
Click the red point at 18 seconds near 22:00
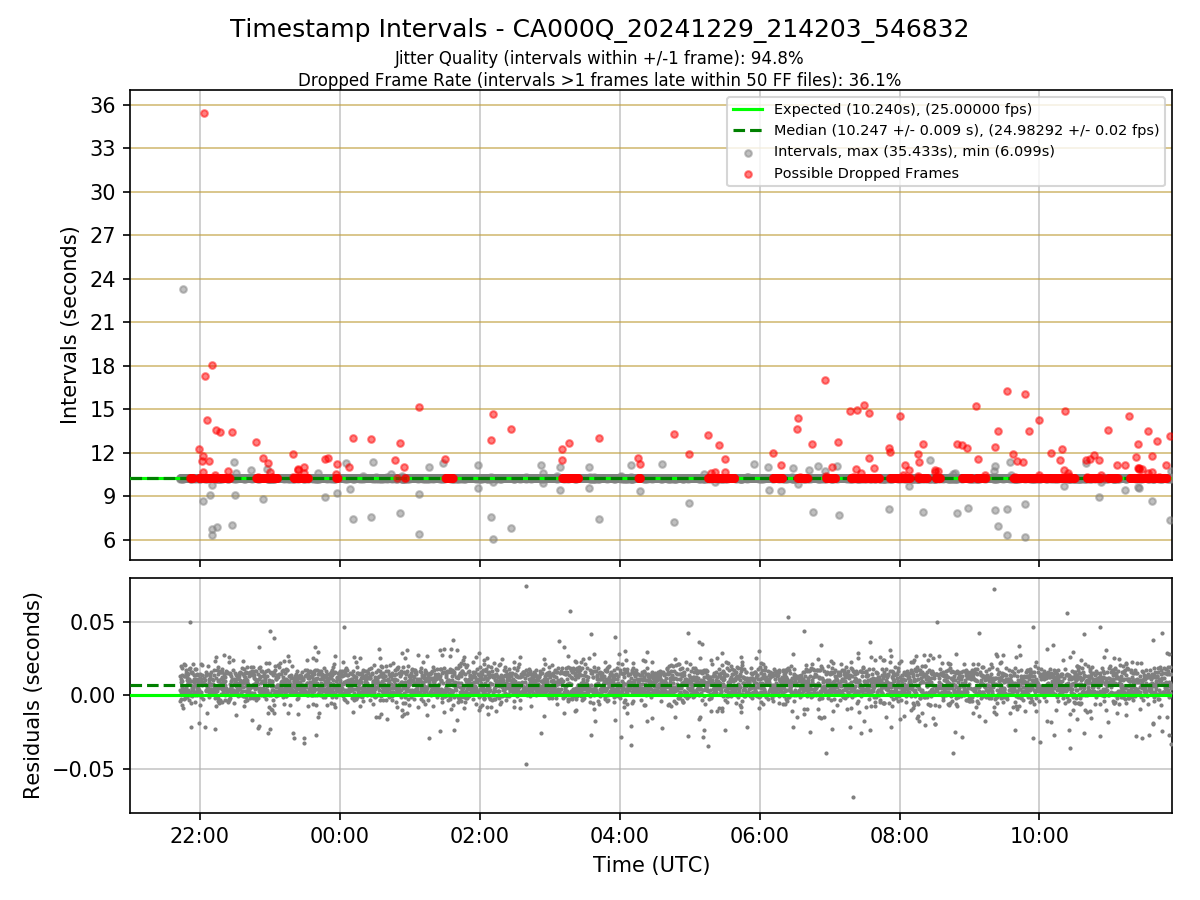(x=212, y=365)
